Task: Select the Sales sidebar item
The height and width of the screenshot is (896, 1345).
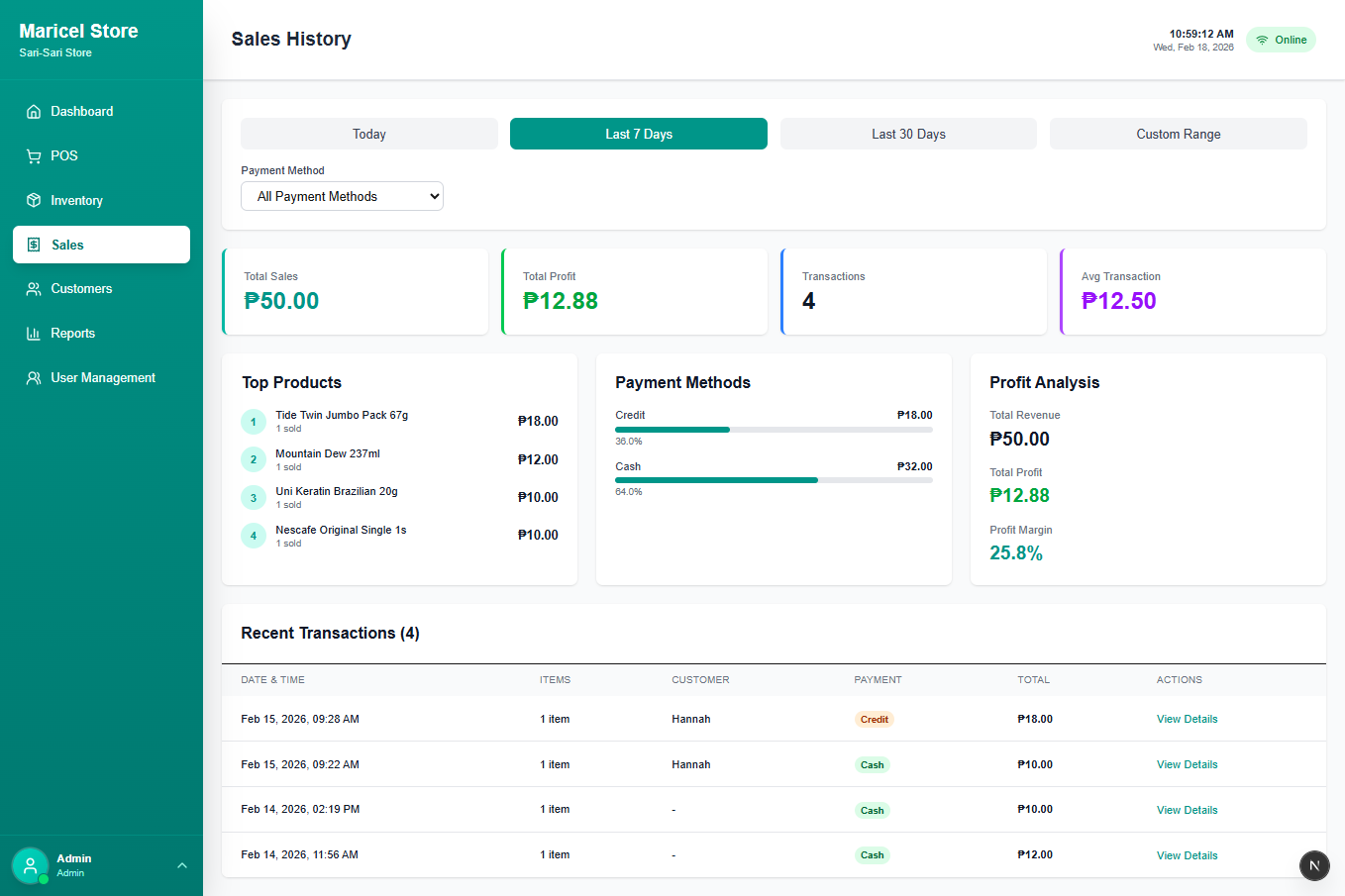Action: coord(101,245)
